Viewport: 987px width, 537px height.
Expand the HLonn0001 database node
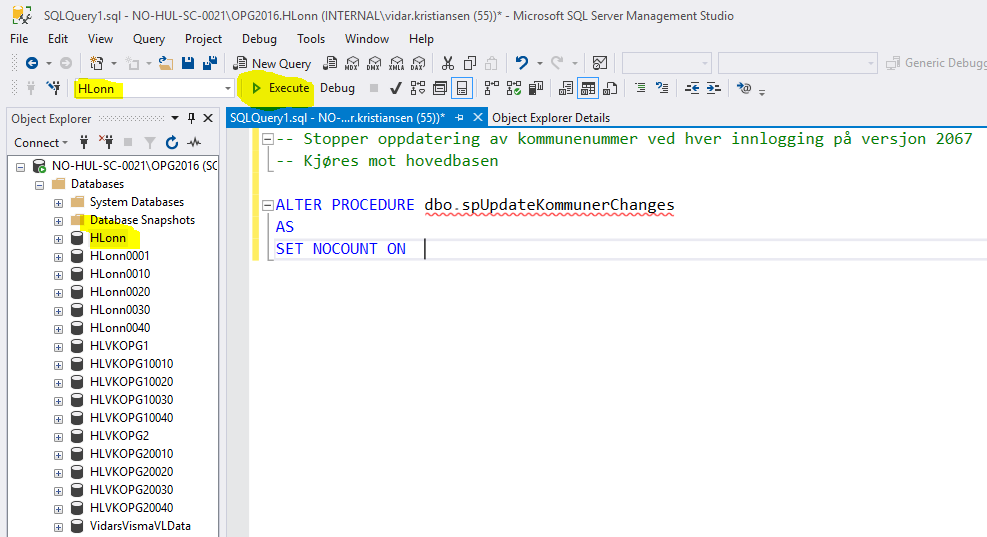(59, 257)
